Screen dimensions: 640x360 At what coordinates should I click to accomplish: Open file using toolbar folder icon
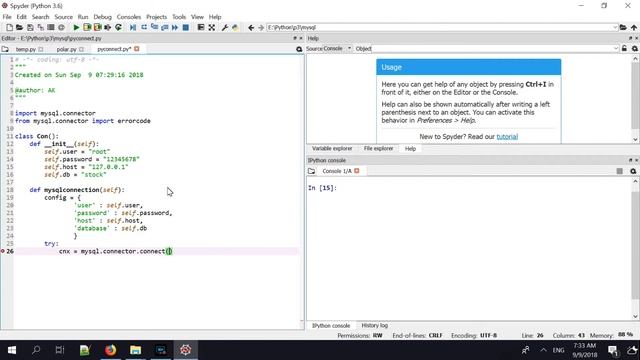coord(19,27)
